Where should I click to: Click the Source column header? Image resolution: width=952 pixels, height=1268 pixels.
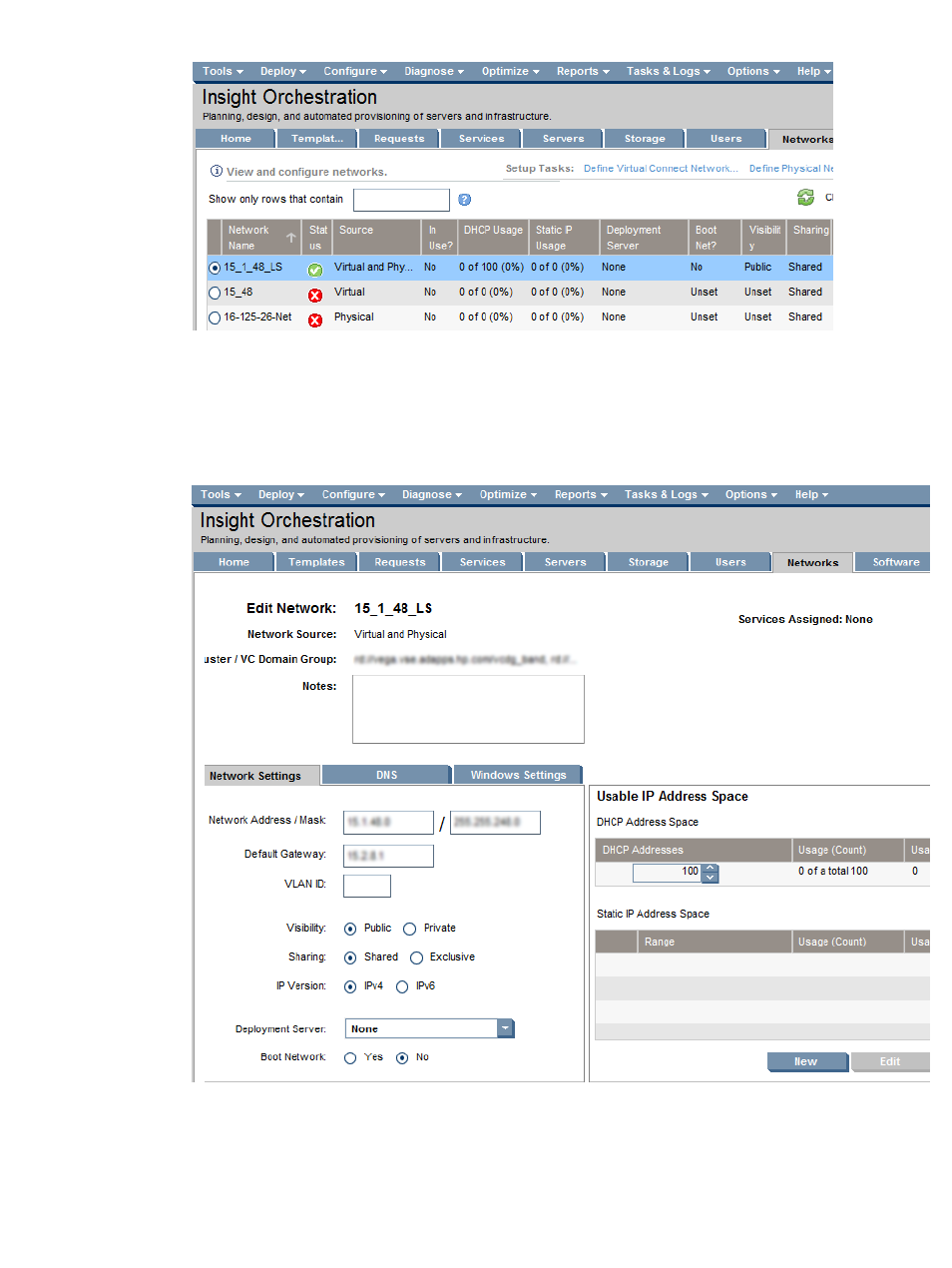point(377,238)
